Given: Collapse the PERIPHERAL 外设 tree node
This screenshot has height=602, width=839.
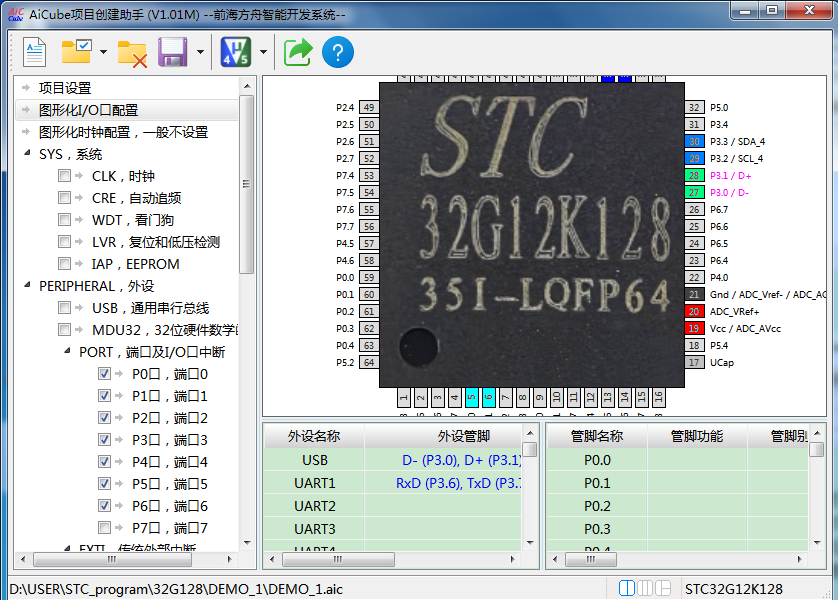Looking at the screenshot, I should tap(27, 285).
